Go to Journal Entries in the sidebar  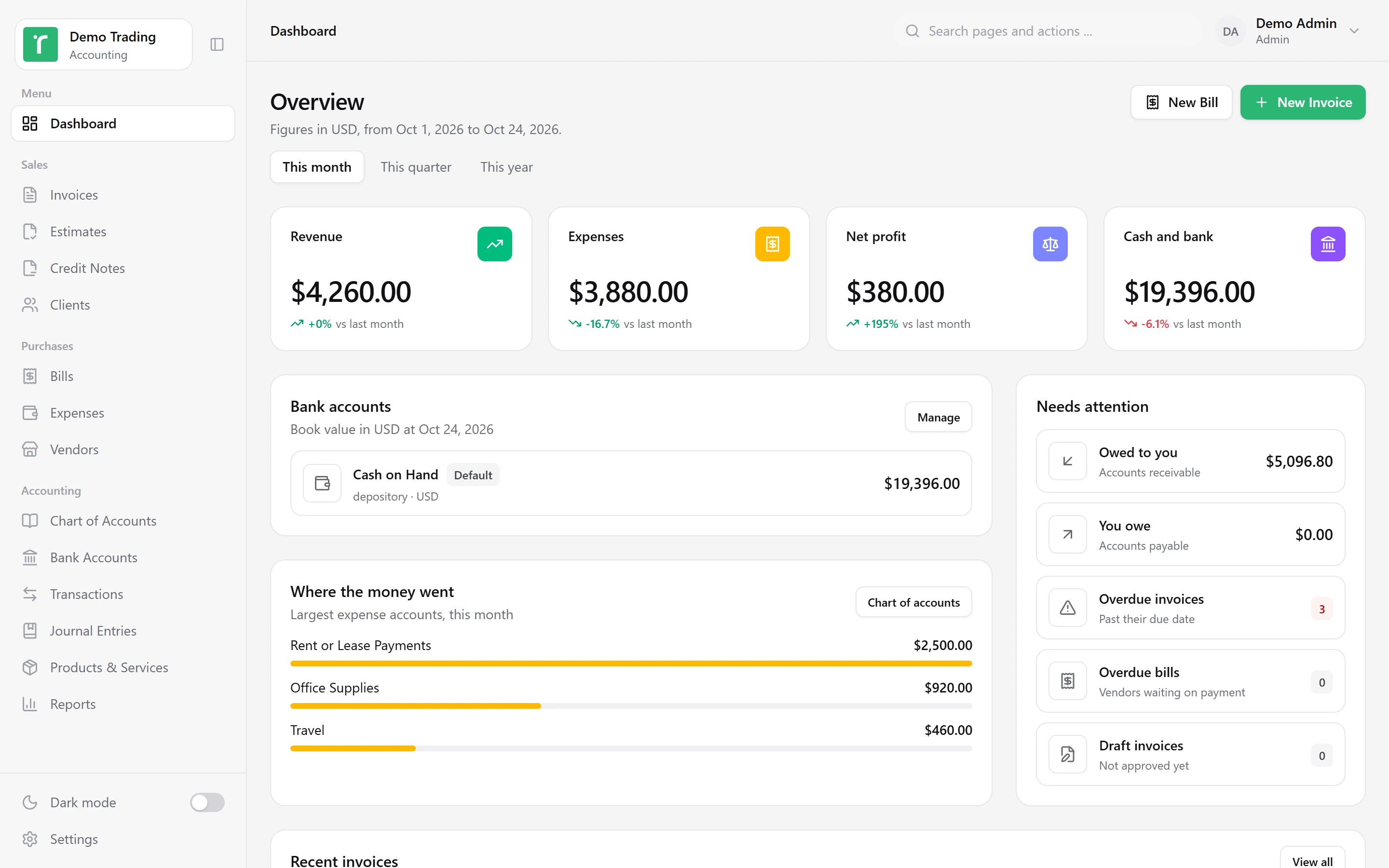123,631
